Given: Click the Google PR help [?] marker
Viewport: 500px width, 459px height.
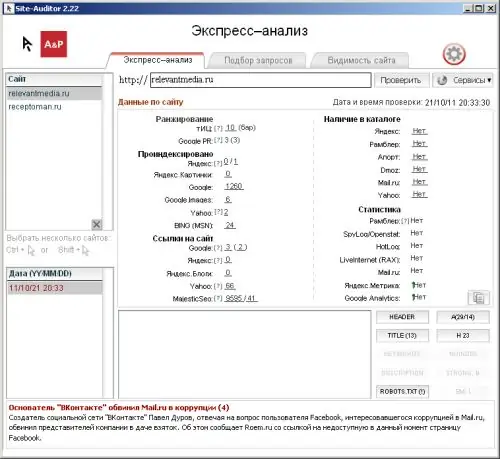Looking at the screenshot, I should pos(218,140).
